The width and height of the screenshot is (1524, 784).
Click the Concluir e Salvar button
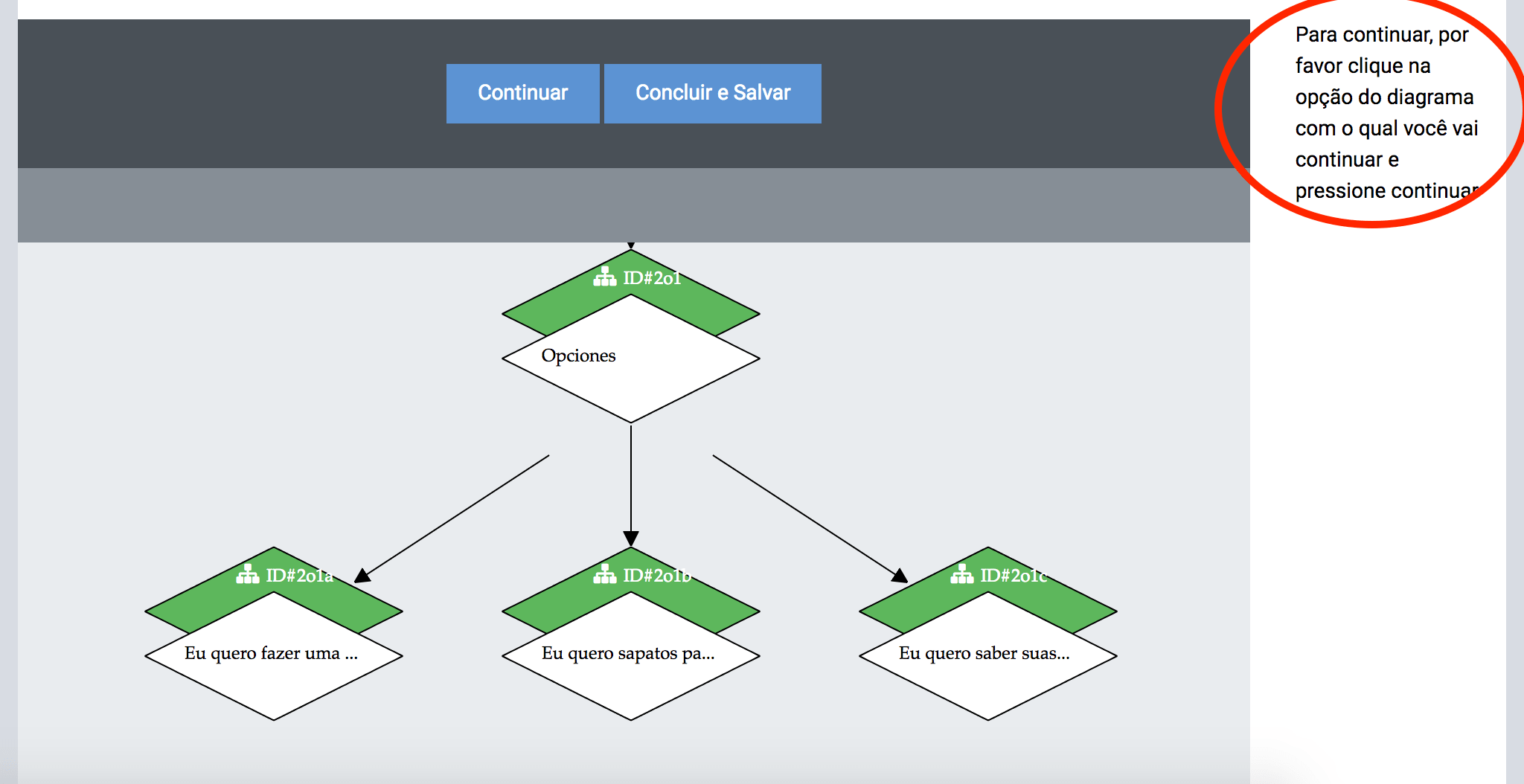tap(713, 93)
